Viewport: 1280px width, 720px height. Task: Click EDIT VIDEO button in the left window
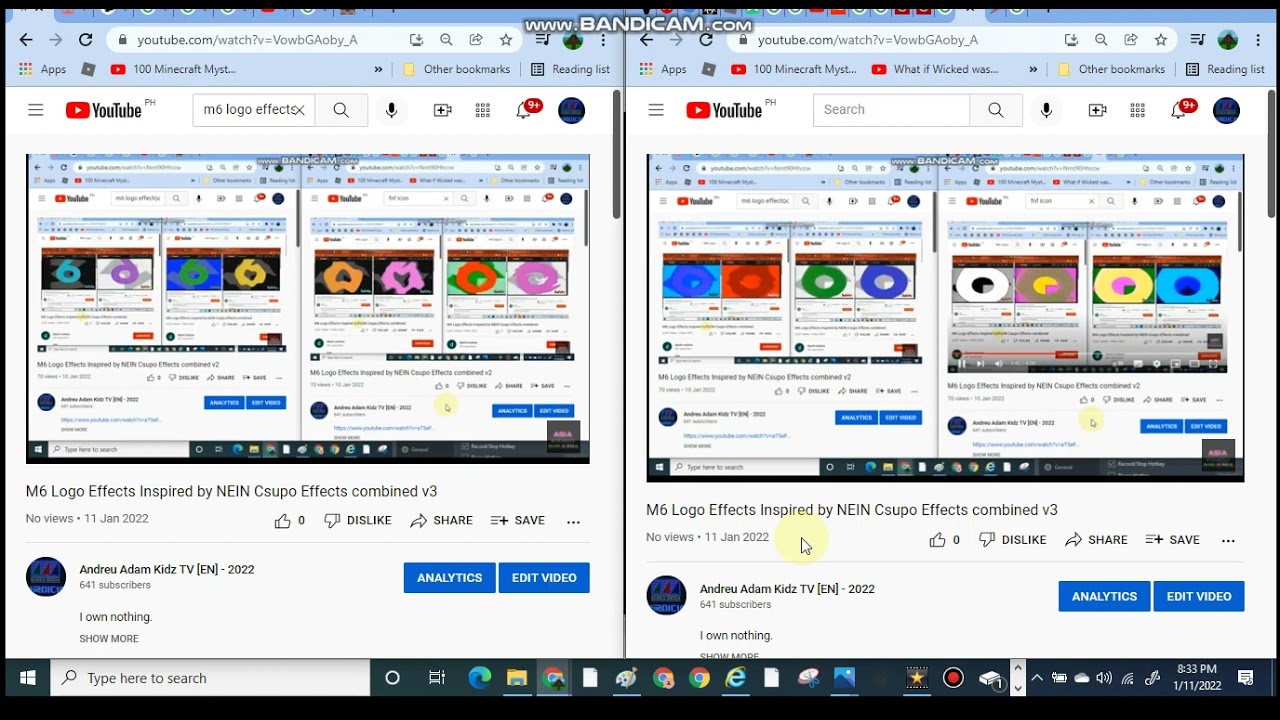[544, 578]
